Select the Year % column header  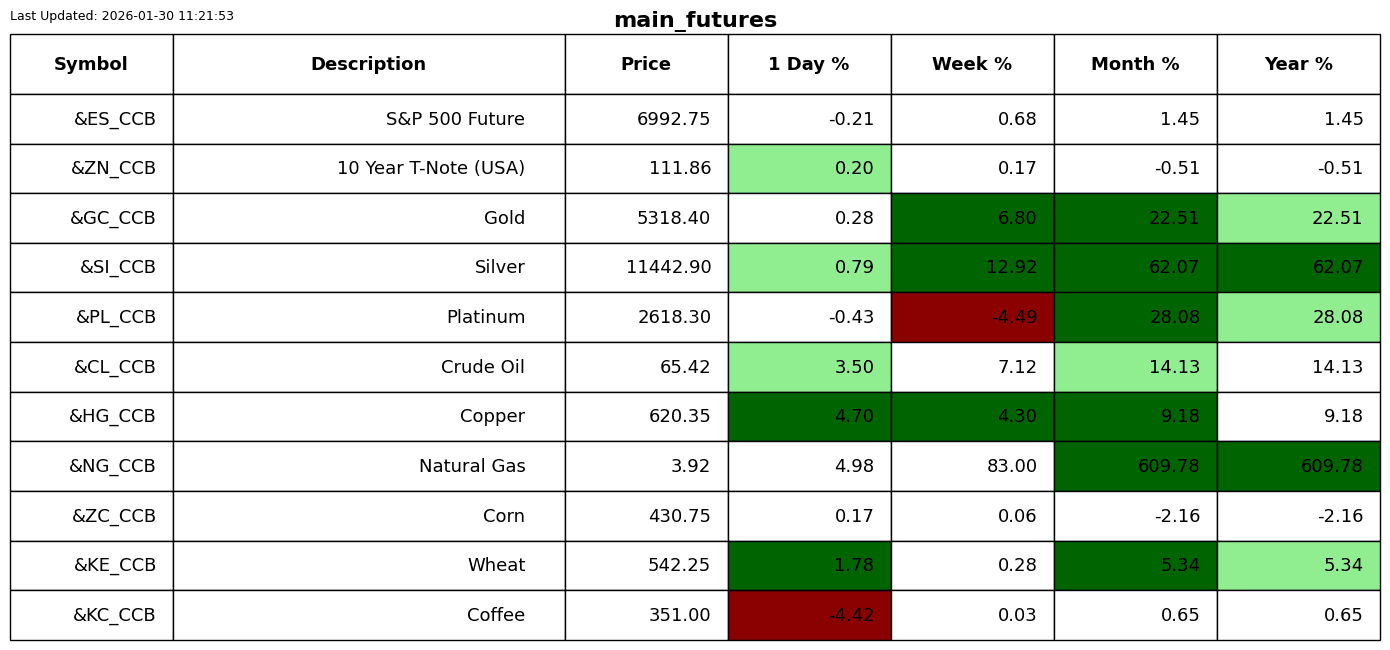coord(1298,65)
